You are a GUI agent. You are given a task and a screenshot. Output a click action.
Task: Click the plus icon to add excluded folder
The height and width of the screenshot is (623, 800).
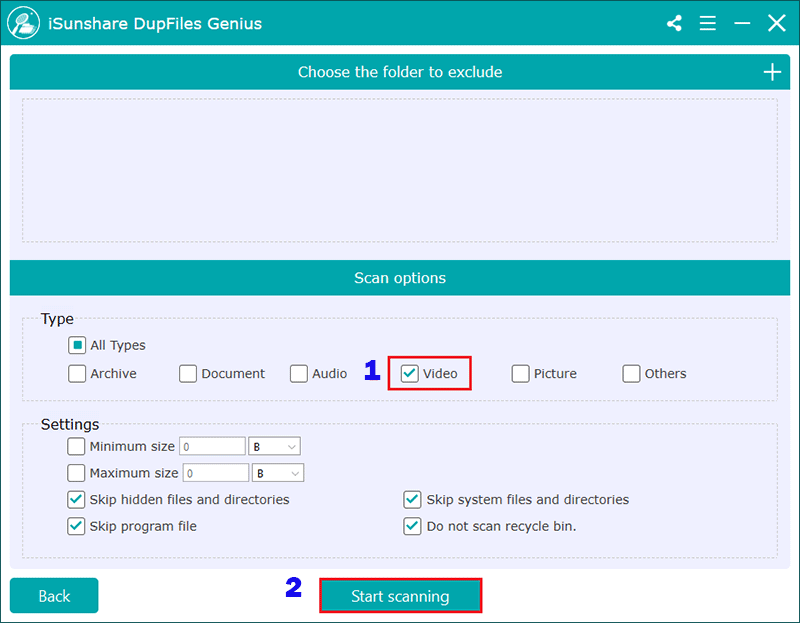(x=772, y=71)
